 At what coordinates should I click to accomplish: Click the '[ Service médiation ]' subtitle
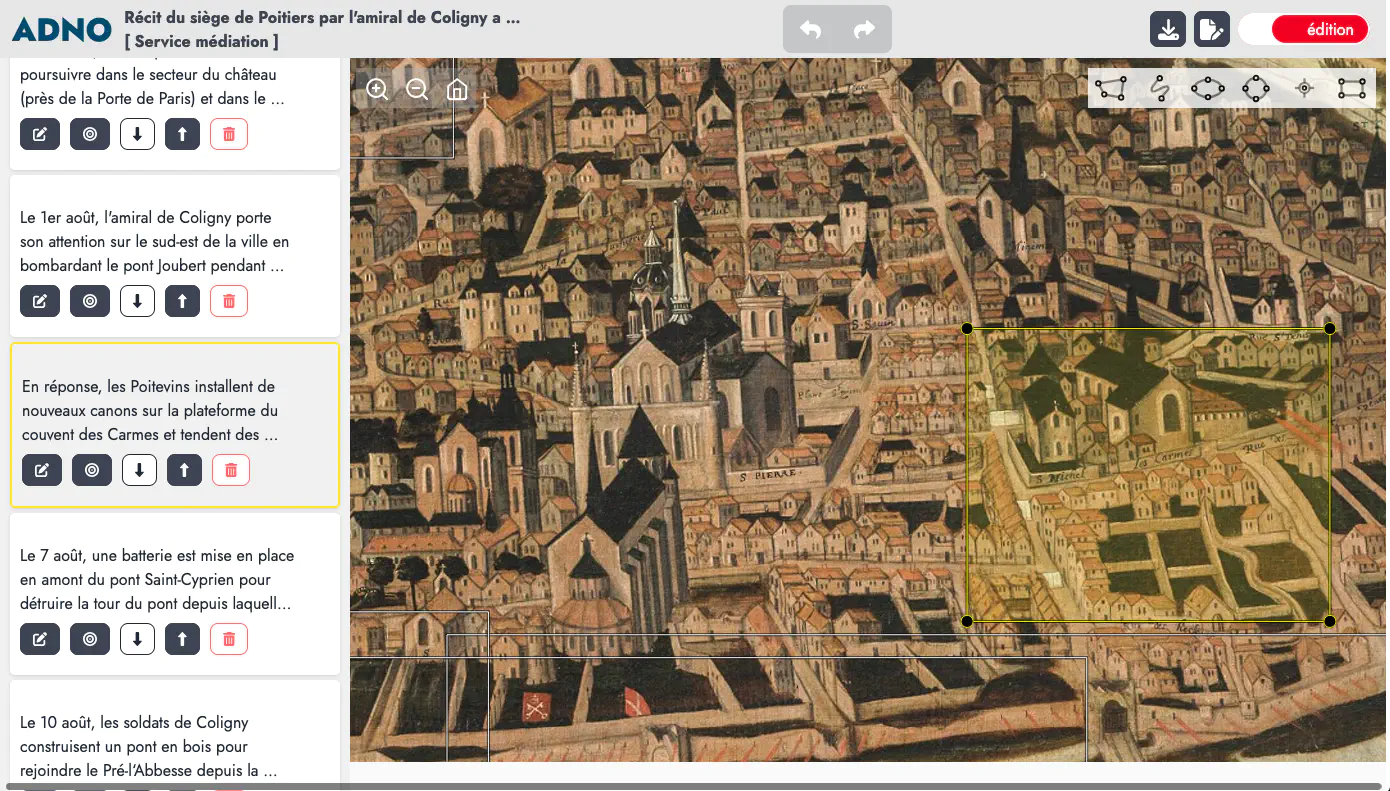(x=202, y=41)
